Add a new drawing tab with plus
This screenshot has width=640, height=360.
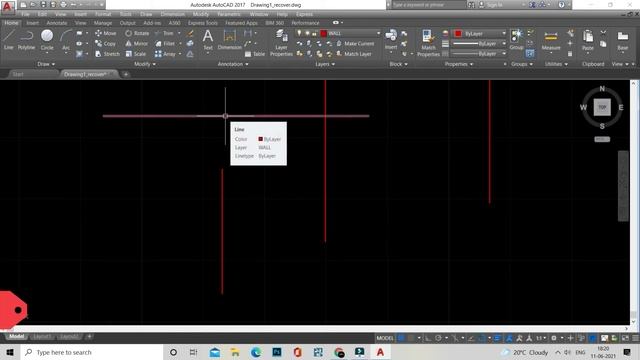click(x=126, y=74)
